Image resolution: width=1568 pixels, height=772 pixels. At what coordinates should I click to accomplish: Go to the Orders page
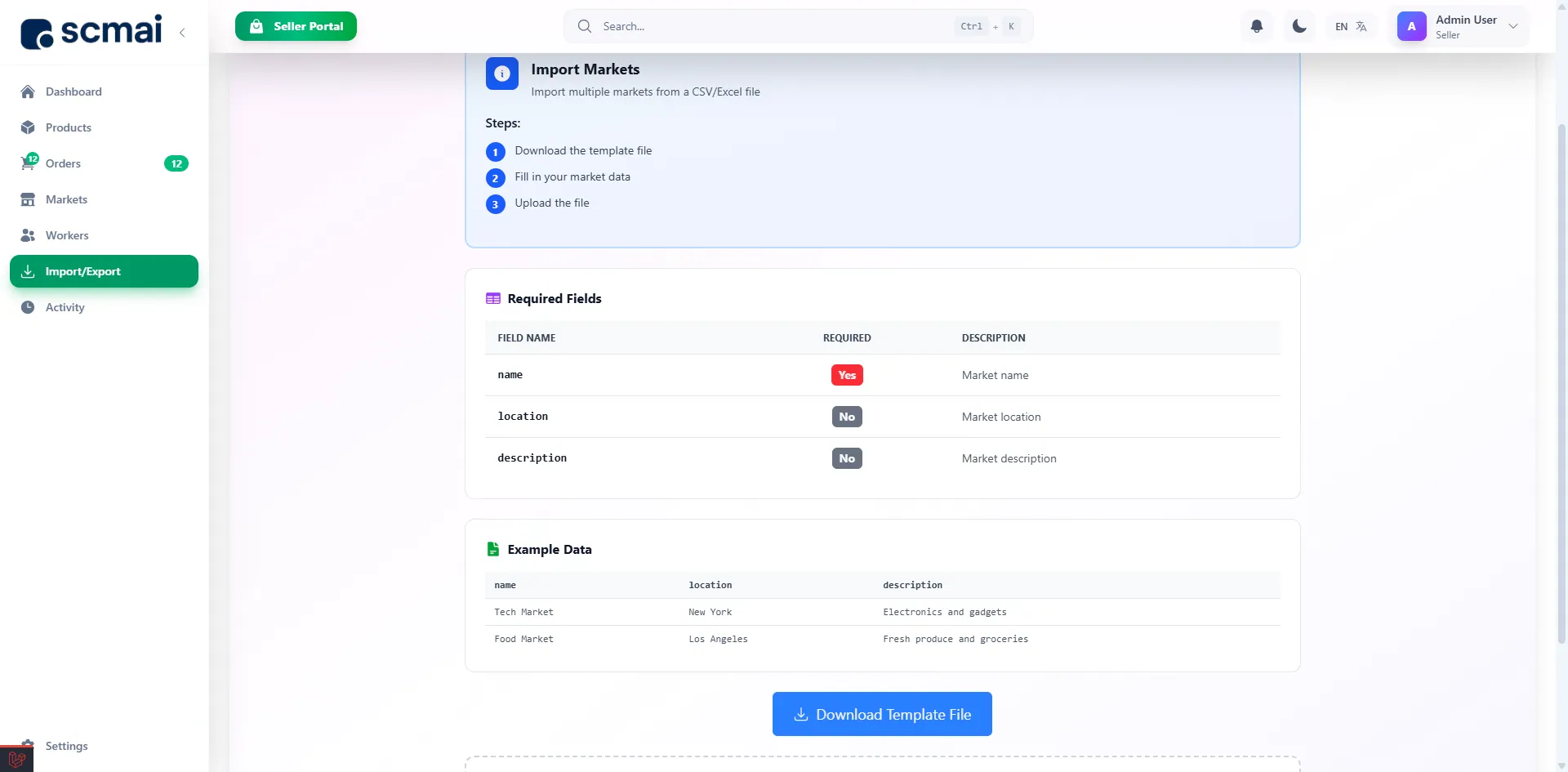tap(104, 163)
